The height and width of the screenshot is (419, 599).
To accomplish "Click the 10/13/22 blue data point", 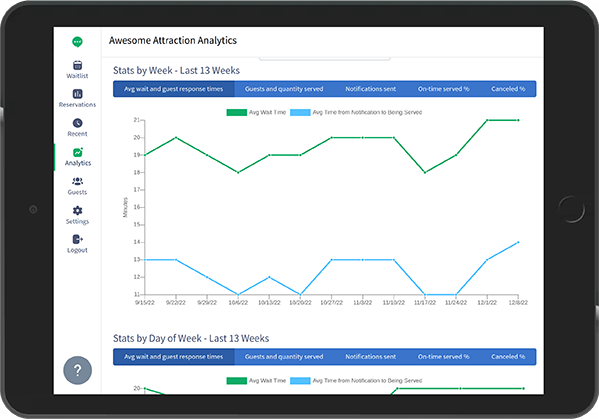I will (269, 277).
